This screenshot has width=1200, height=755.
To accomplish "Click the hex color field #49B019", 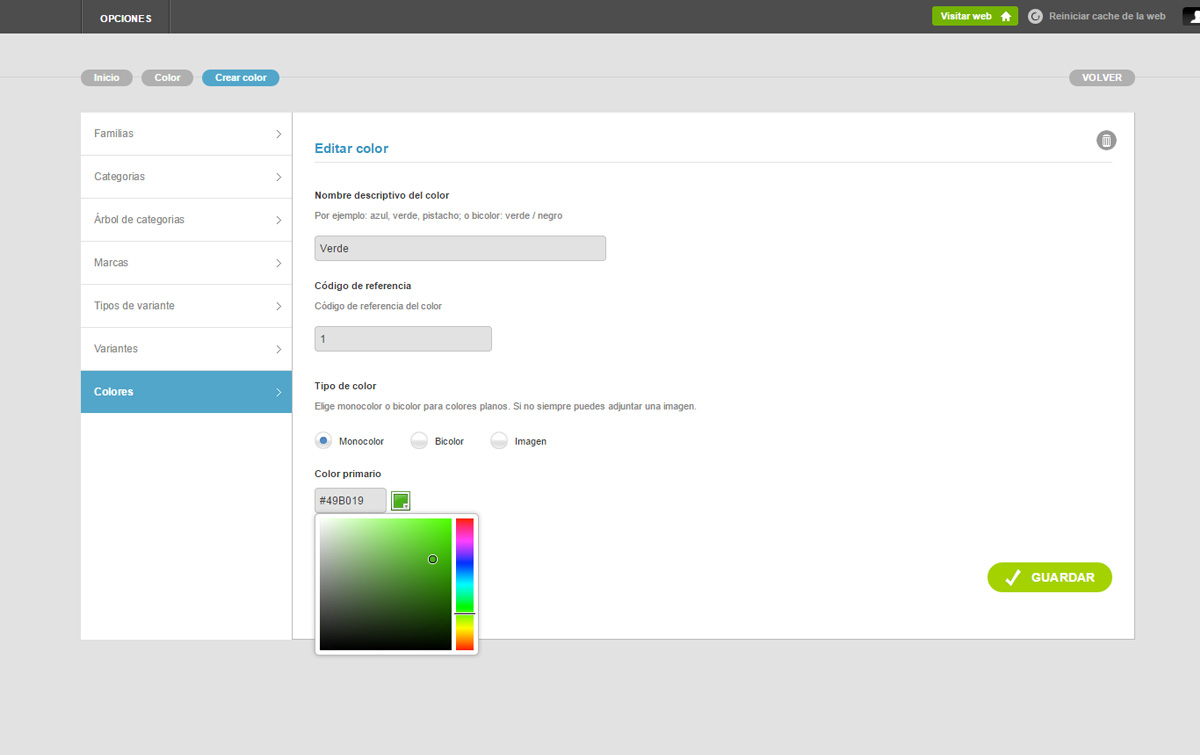I will [x=350, y=500].
